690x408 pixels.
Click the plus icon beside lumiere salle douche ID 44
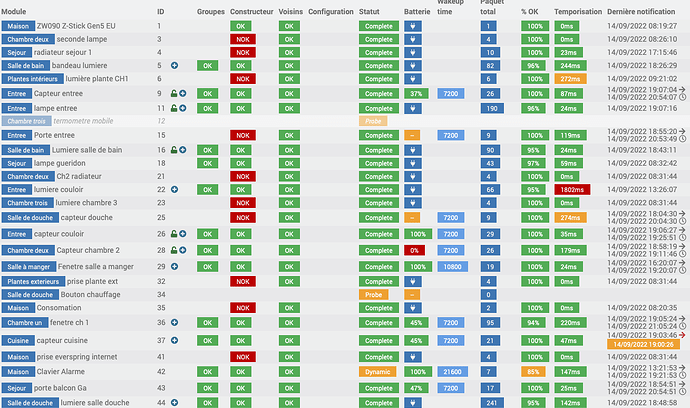click(x=175, y=403)
